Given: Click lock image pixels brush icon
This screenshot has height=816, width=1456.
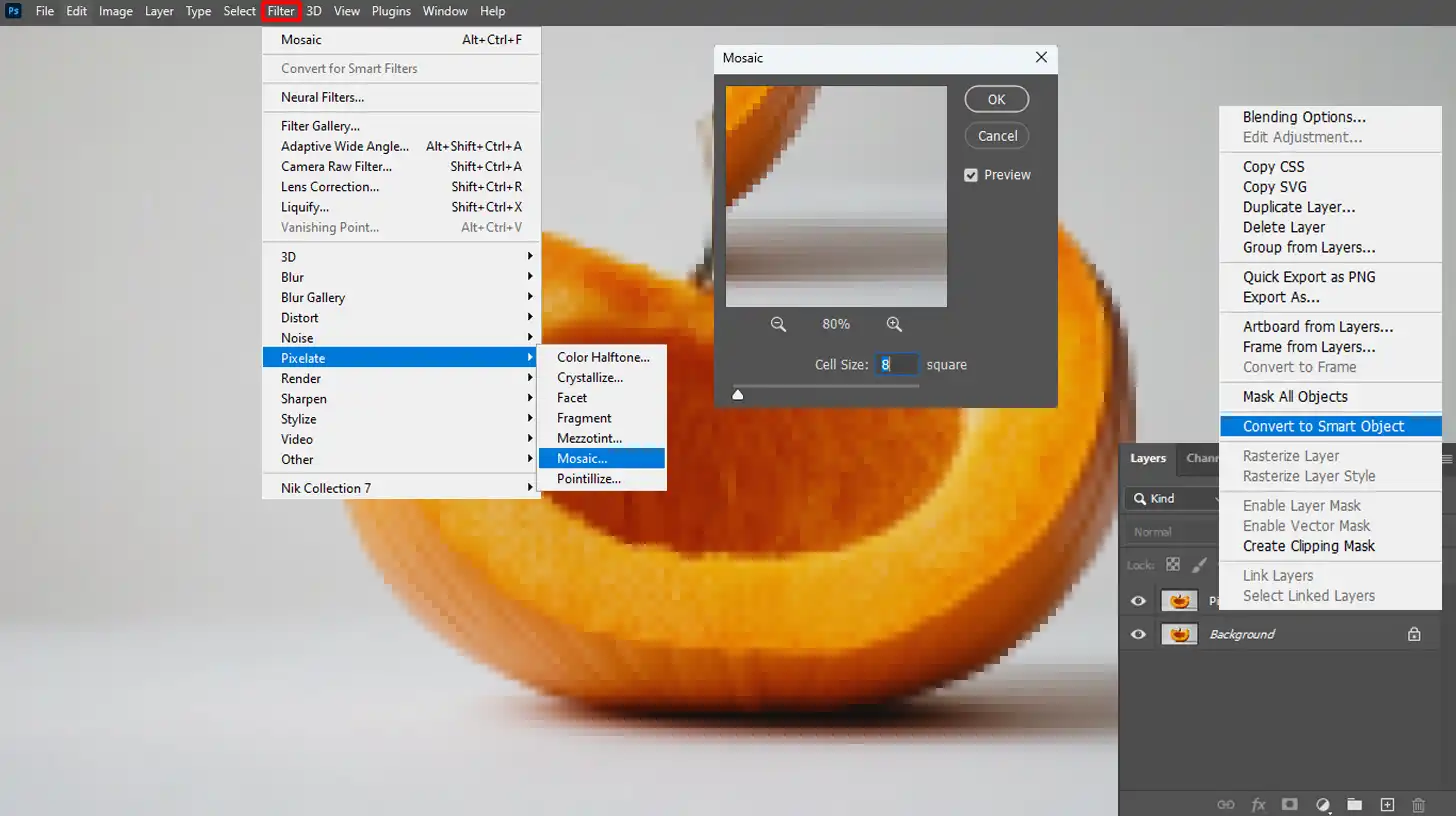Looking at the screenshot, I should 1200,564.
